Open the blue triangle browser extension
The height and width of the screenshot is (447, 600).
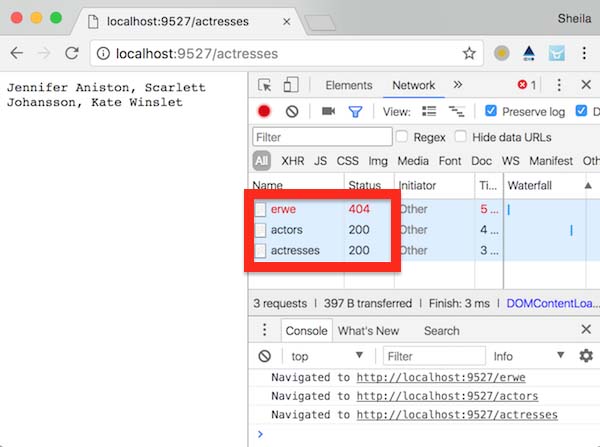(x=529, y=53)
